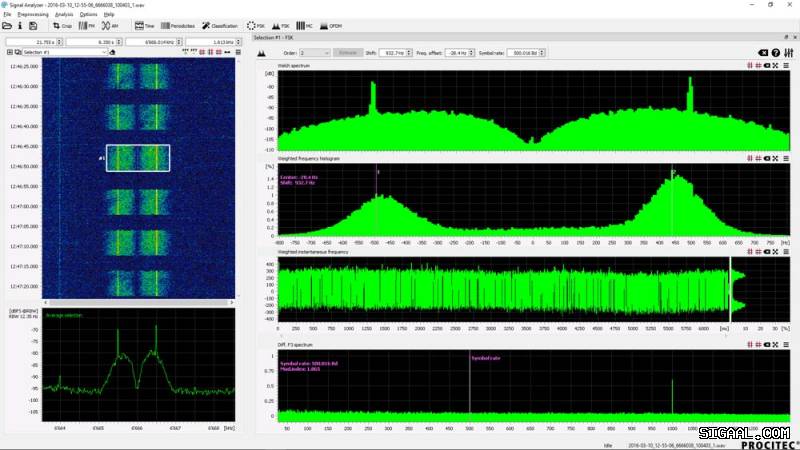
Task: Toggle Diff. F3 spectrum cursor lines icon
Action: coord(749,344)
